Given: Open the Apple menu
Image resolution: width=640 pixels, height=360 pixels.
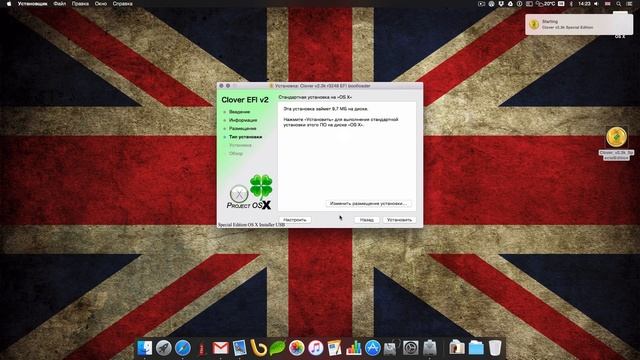Looking at the screenshot, I should tap(9, 4).
